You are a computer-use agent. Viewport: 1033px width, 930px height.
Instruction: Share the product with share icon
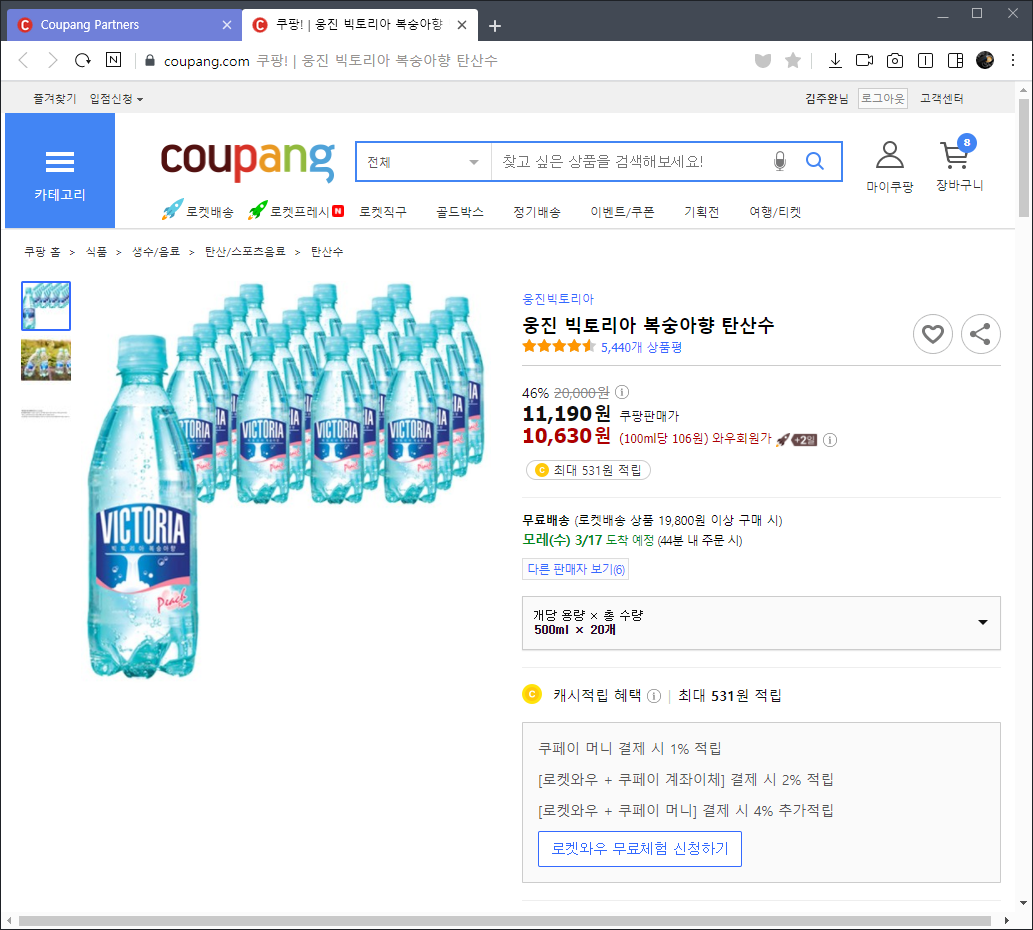pos(980,334)
